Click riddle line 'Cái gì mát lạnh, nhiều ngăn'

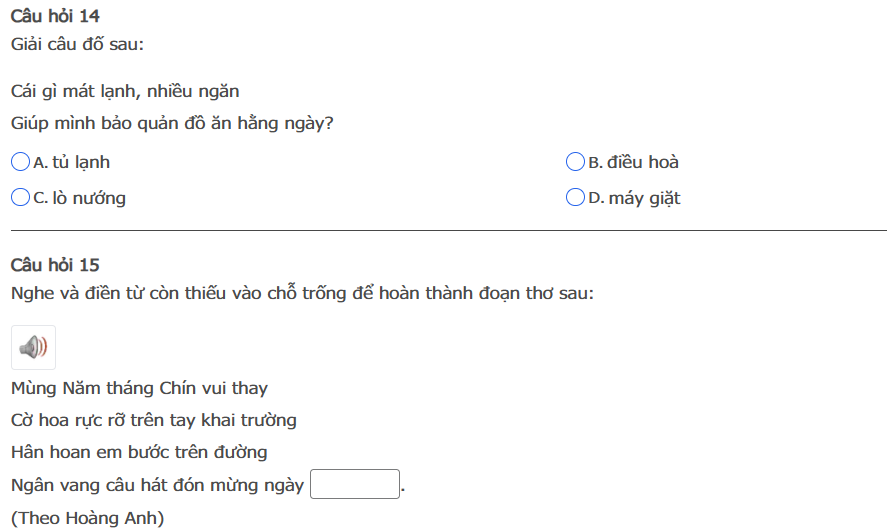(x=125, y=91)
